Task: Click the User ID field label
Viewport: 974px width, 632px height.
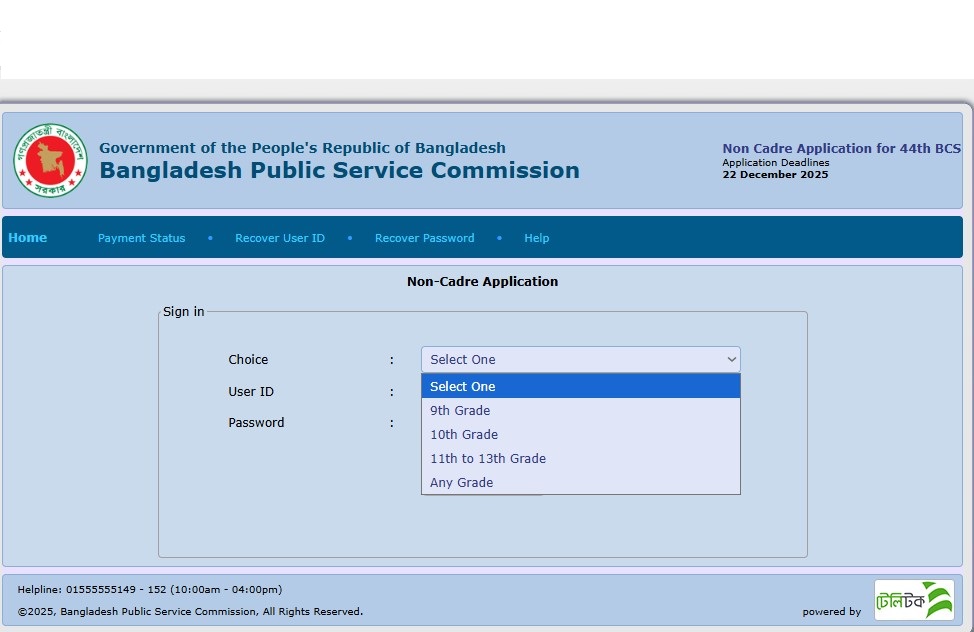Action: point(251,392)
